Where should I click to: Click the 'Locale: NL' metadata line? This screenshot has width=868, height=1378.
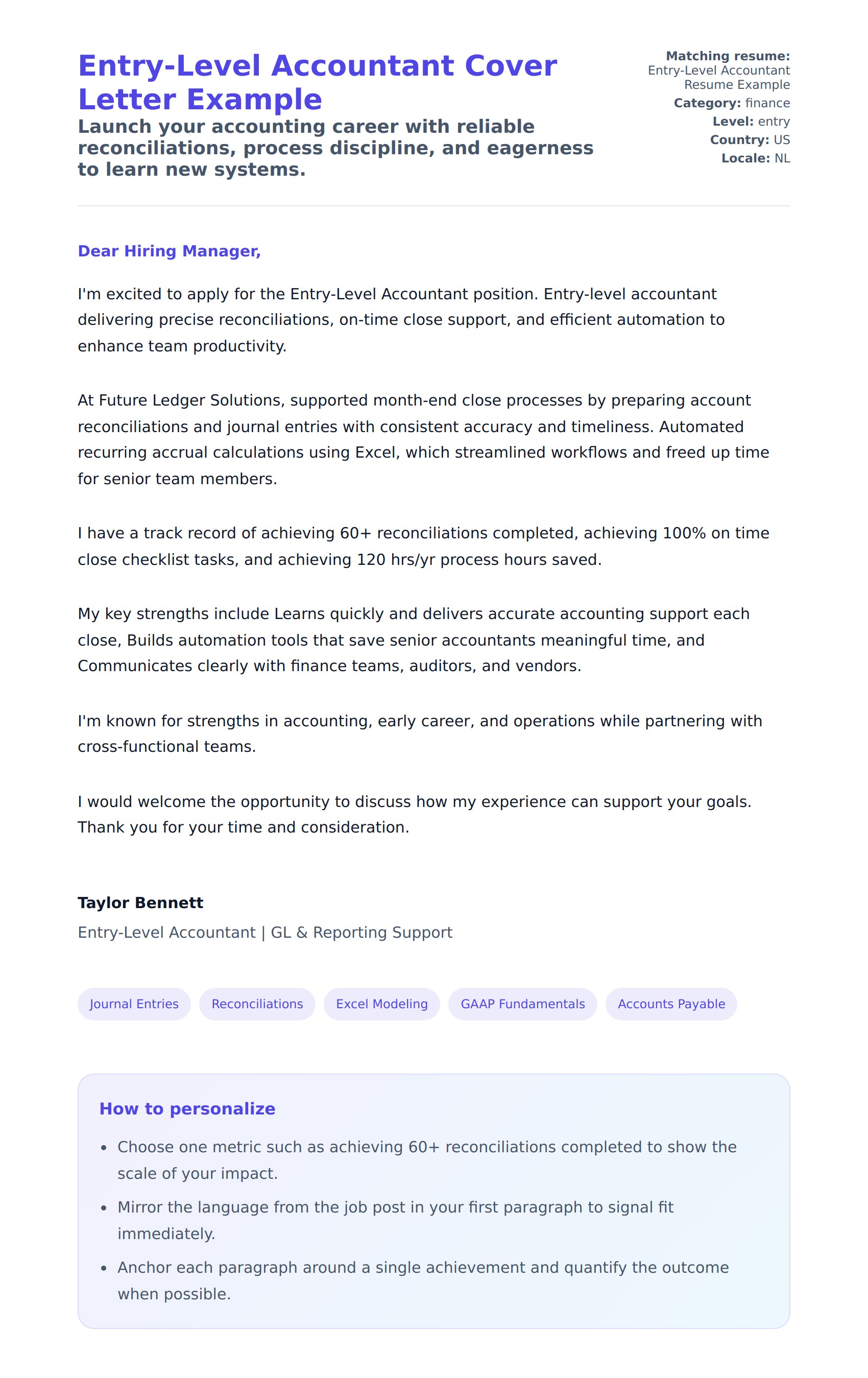pyautogui.click(x=755, y=158)
